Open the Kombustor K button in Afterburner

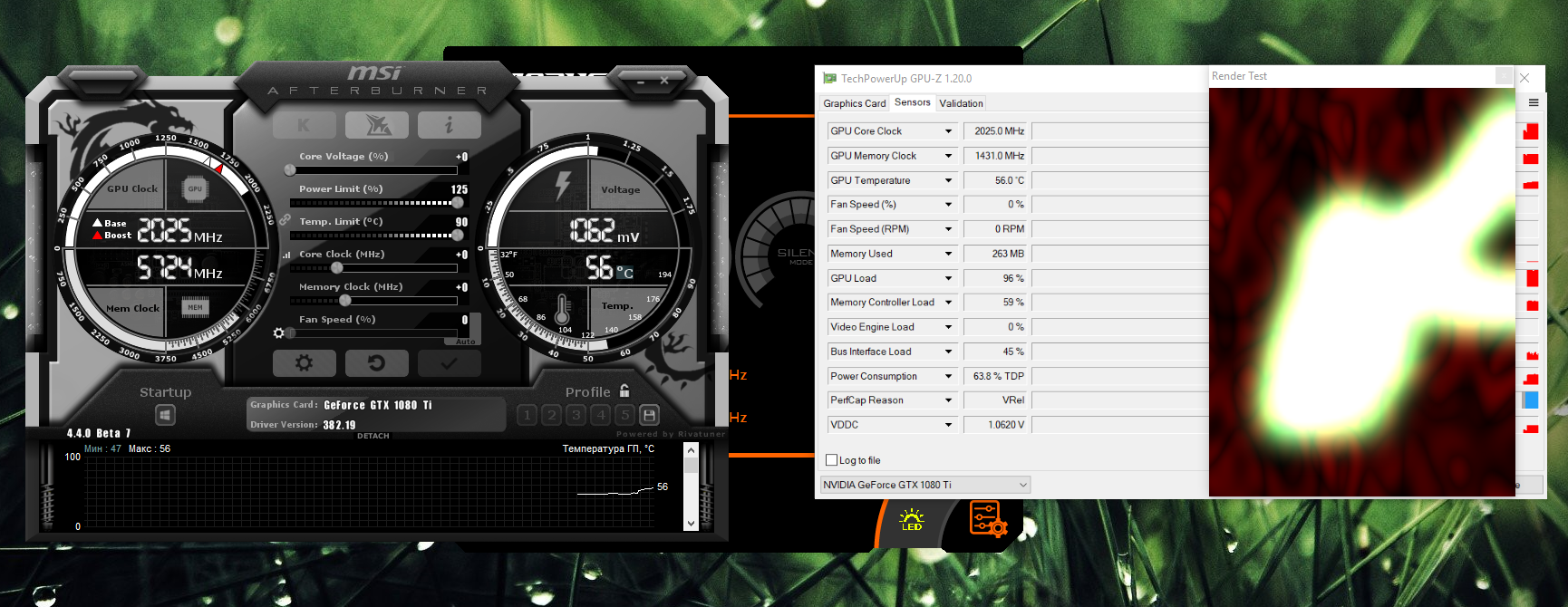click(x=305, y=125)
